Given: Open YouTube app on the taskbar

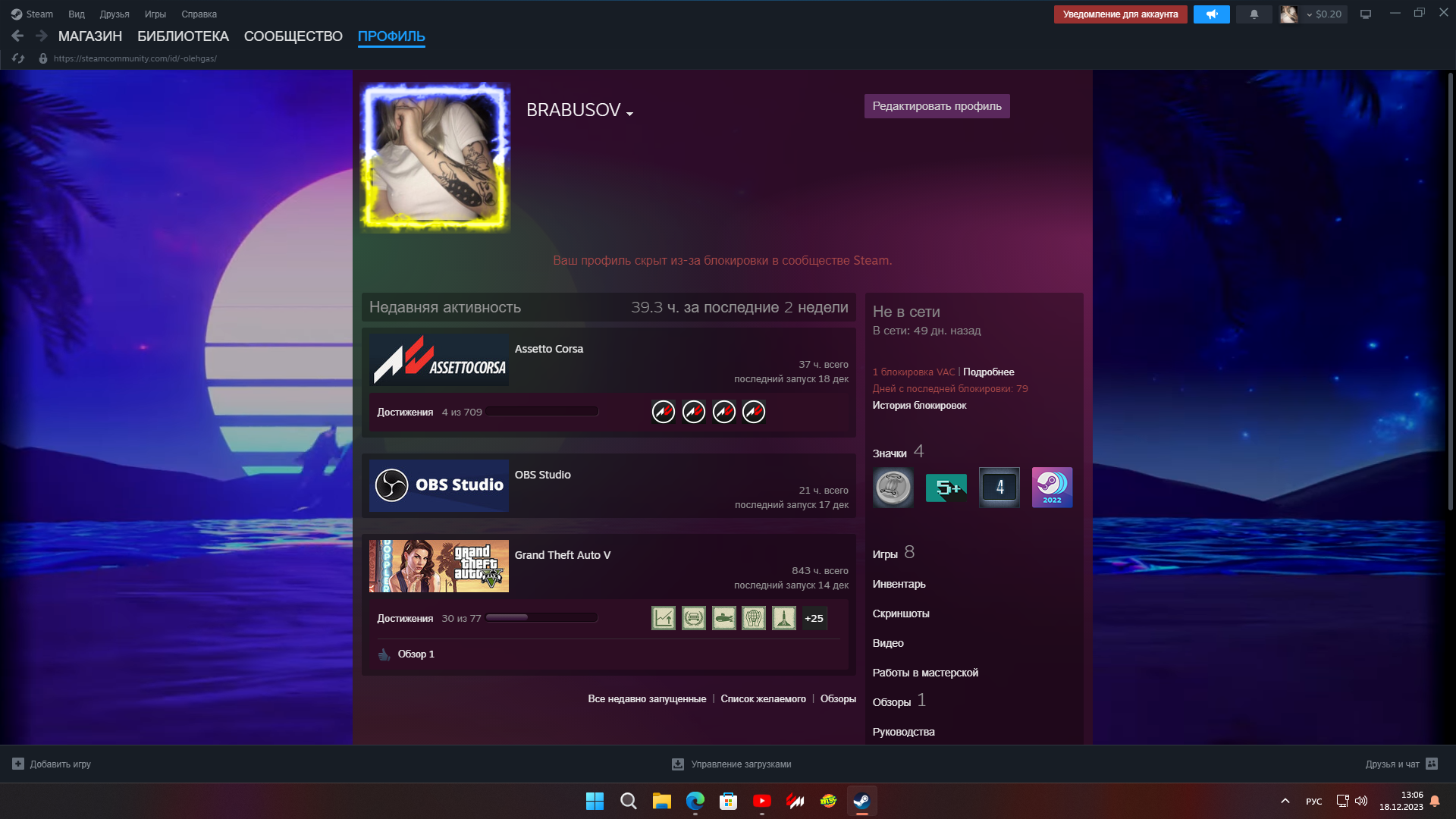Looking at the screenshot, I should (762, 801).
